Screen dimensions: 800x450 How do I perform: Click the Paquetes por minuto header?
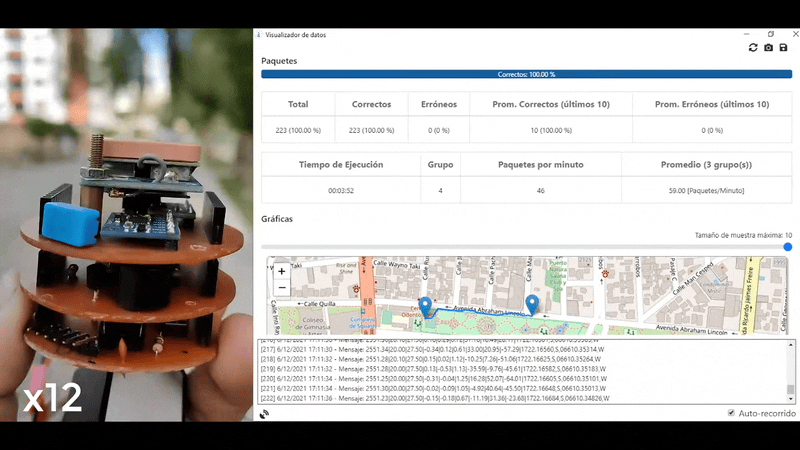pos(541,164)
